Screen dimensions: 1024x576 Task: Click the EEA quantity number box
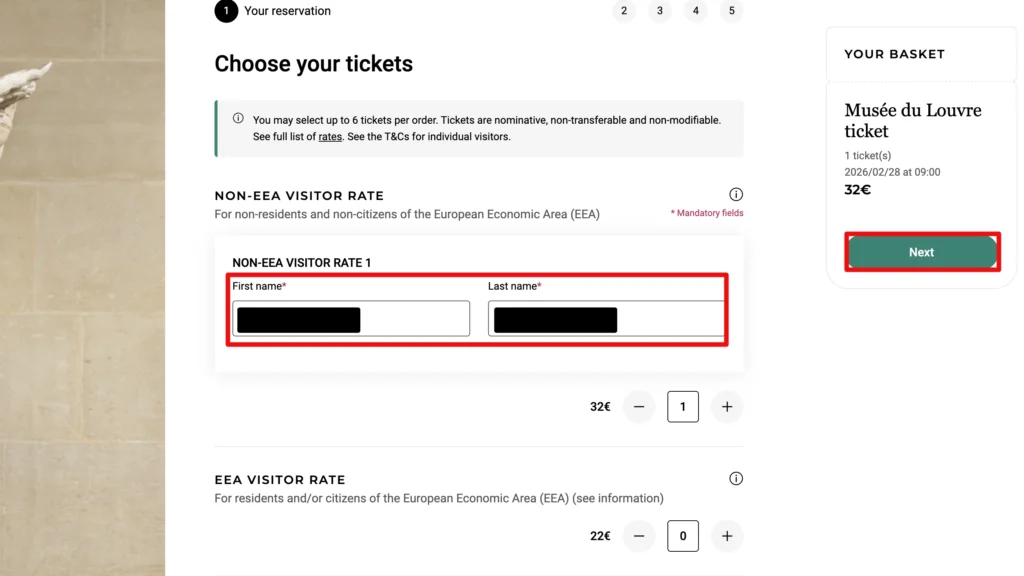point(683,536)
